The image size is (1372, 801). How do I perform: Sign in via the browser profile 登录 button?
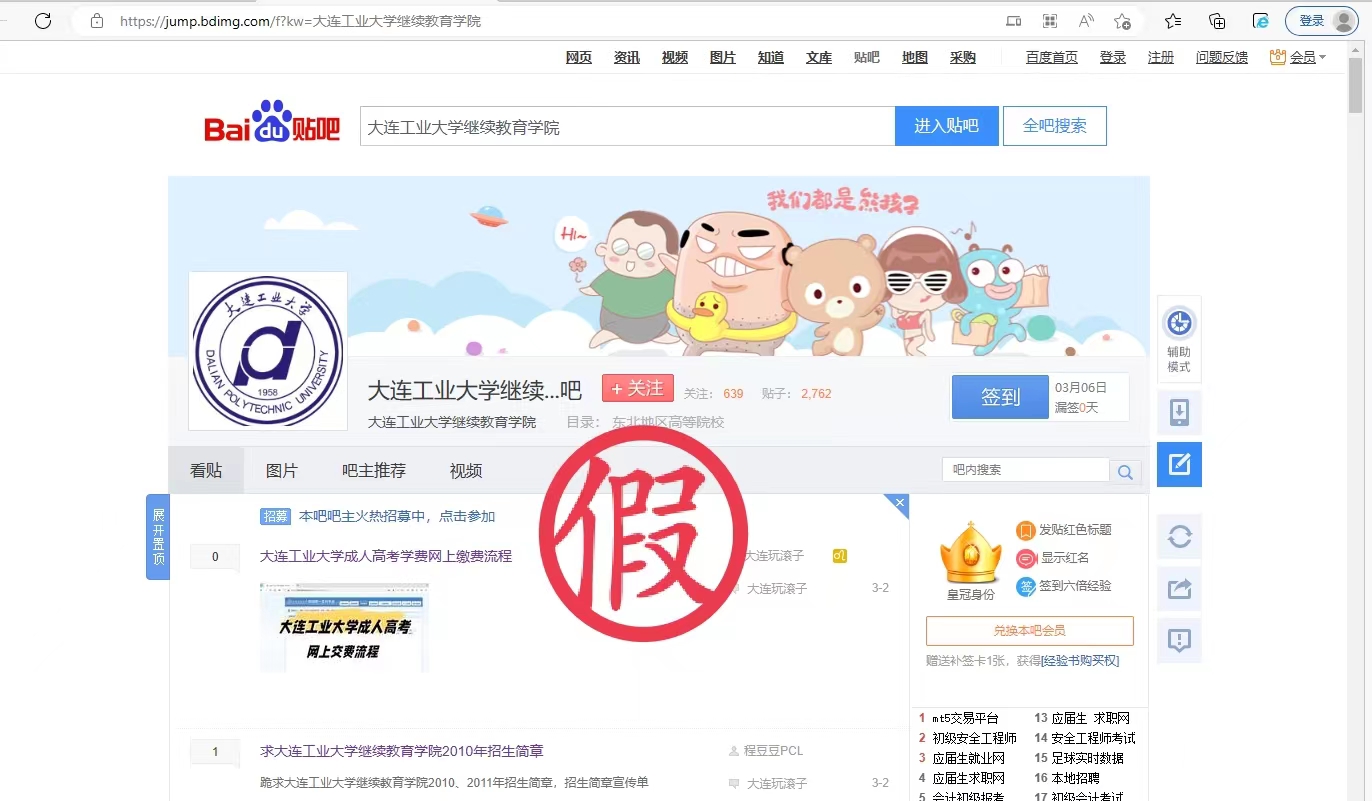tap(1323, 21)
